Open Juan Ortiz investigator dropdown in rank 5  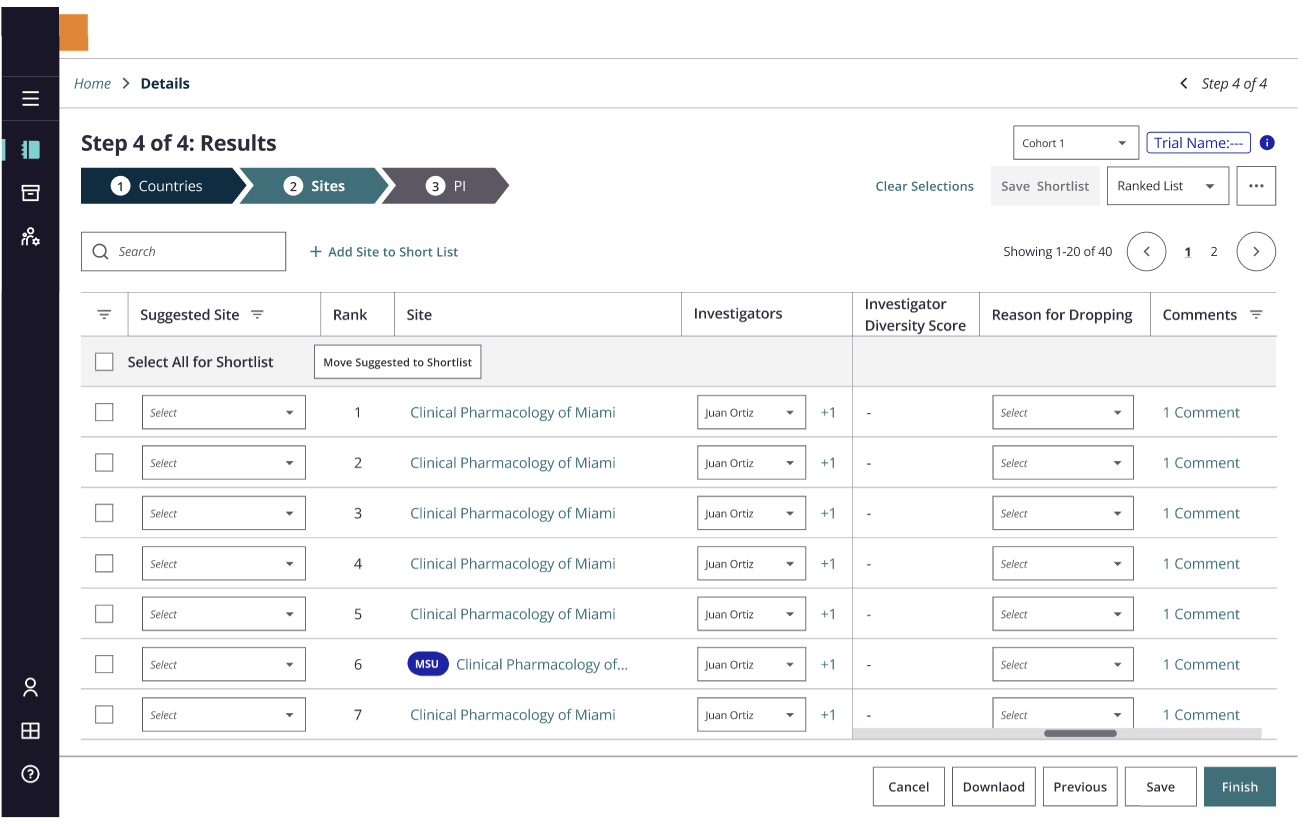pos(751,614)
